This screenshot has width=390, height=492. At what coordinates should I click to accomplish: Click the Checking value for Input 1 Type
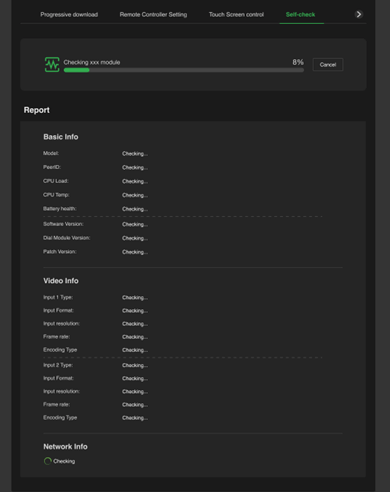pos(135,297)
